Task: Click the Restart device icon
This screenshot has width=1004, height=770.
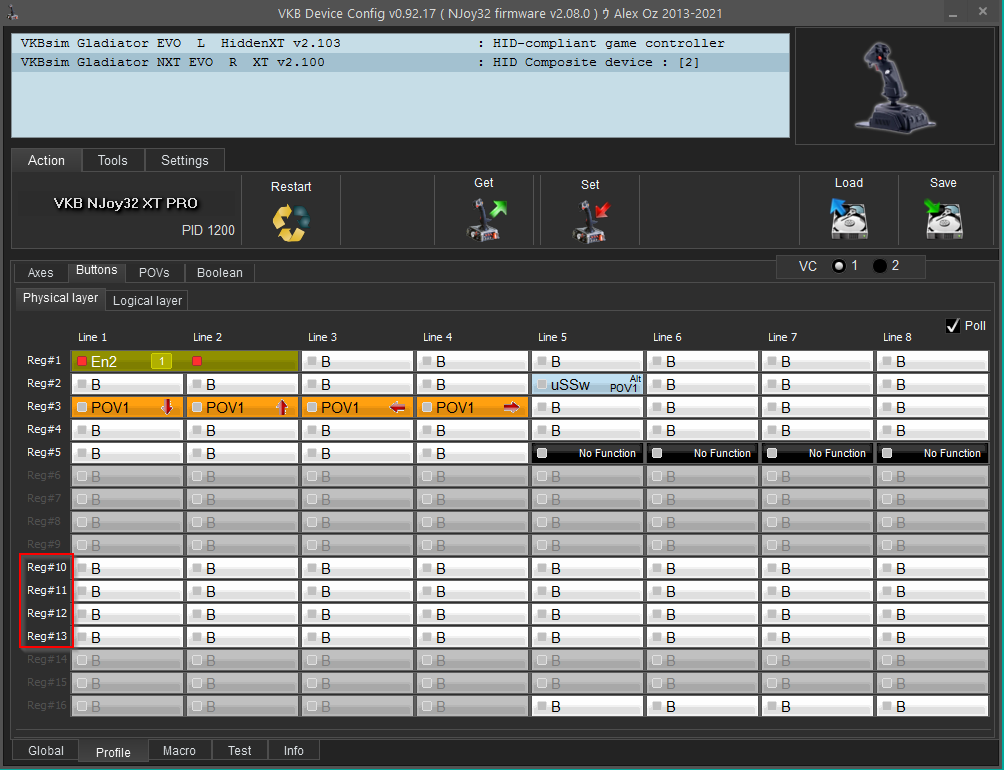Action: (x=291, y=221)
